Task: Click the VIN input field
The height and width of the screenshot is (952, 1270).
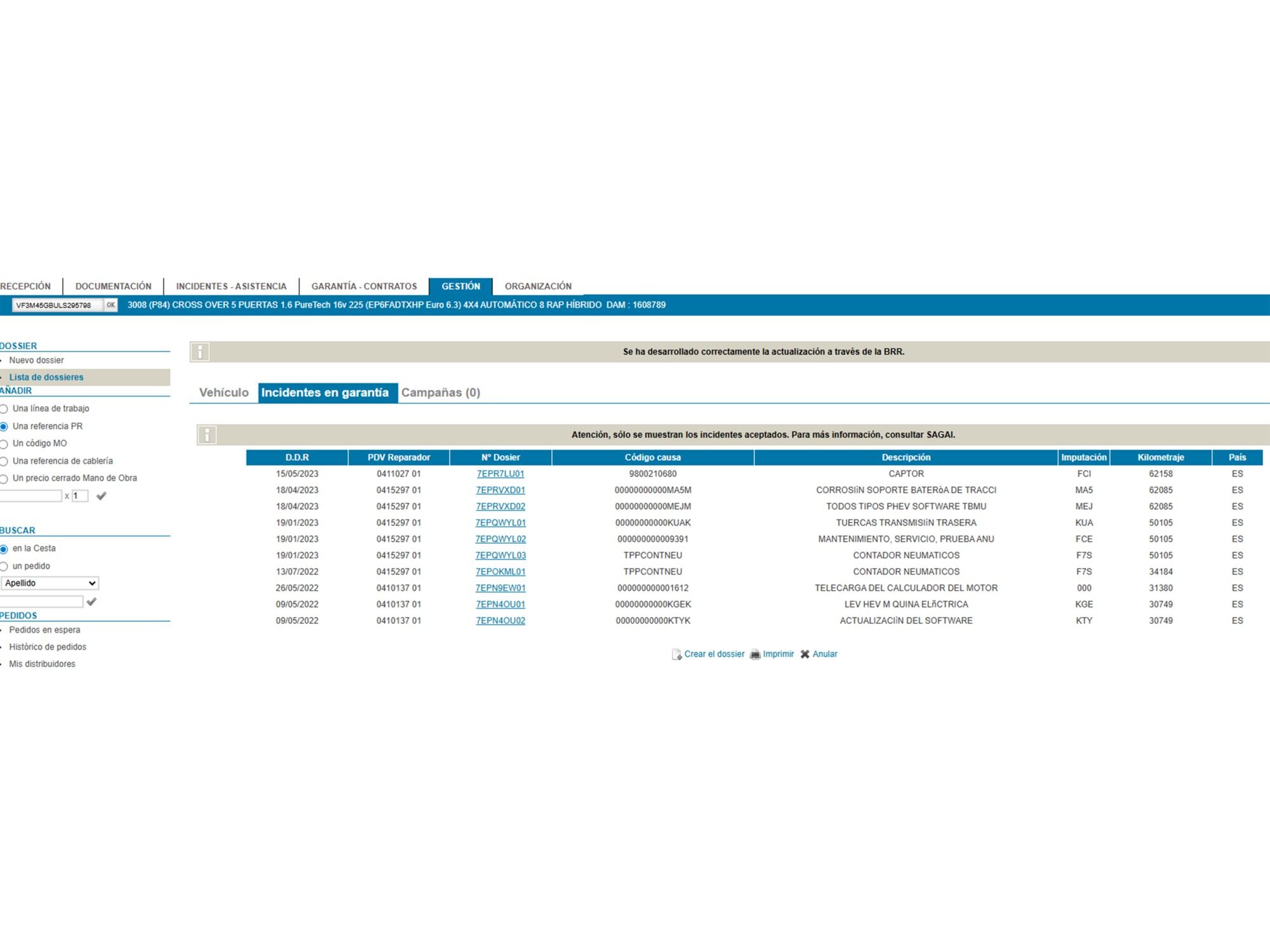Action: click(x=56, y=305)
